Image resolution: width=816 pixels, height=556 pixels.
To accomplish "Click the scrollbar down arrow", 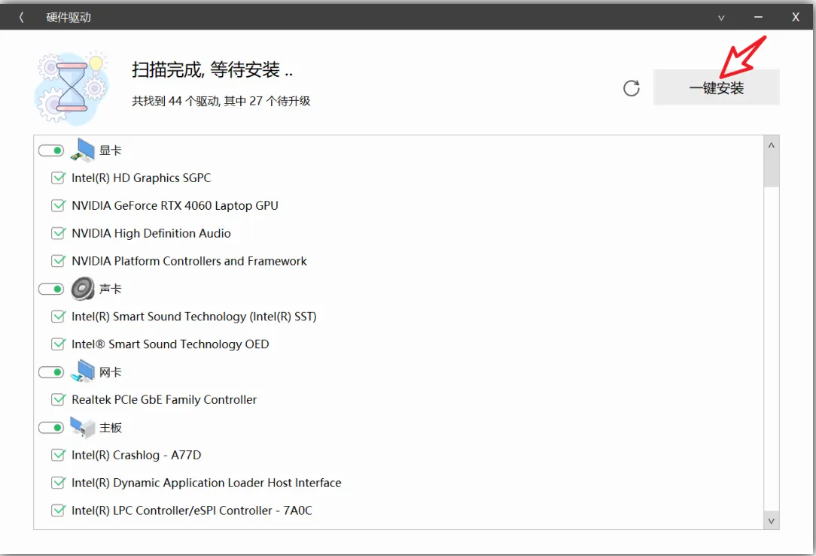I will pyautogui.click(x=771, y=521).
